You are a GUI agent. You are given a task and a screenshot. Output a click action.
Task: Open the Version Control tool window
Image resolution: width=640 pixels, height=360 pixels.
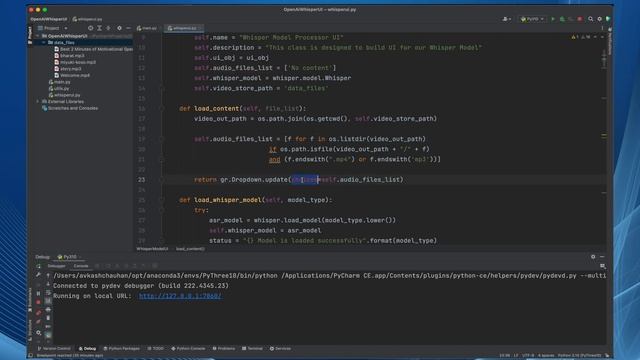[54, 349]
